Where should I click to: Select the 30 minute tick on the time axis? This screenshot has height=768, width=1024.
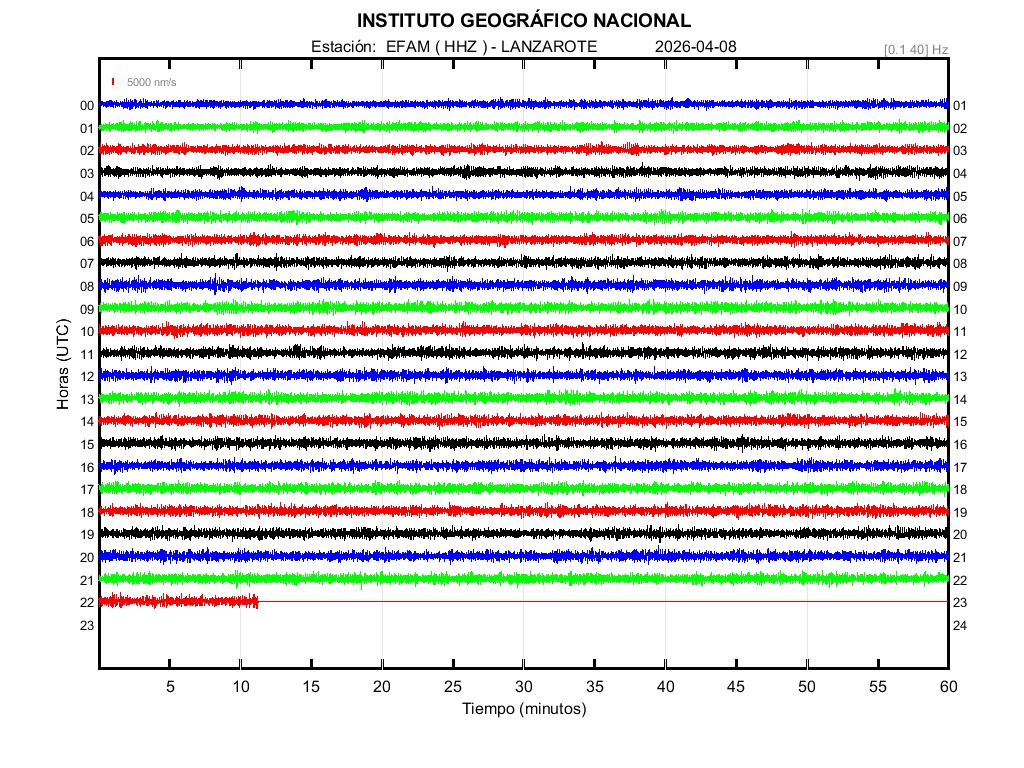pyautogui.click(x=524, y=686)
